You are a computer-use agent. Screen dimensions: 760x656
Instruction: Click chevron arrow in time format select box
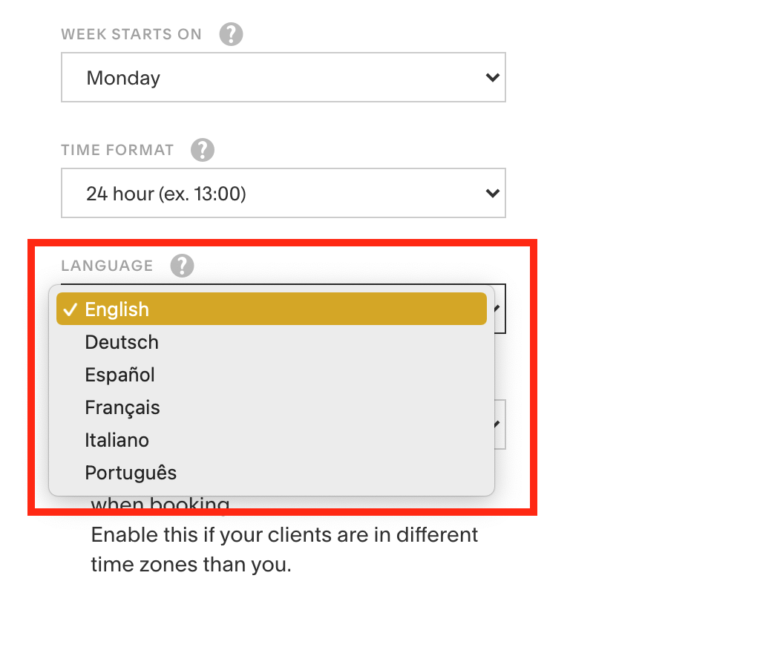pos(492,193)
